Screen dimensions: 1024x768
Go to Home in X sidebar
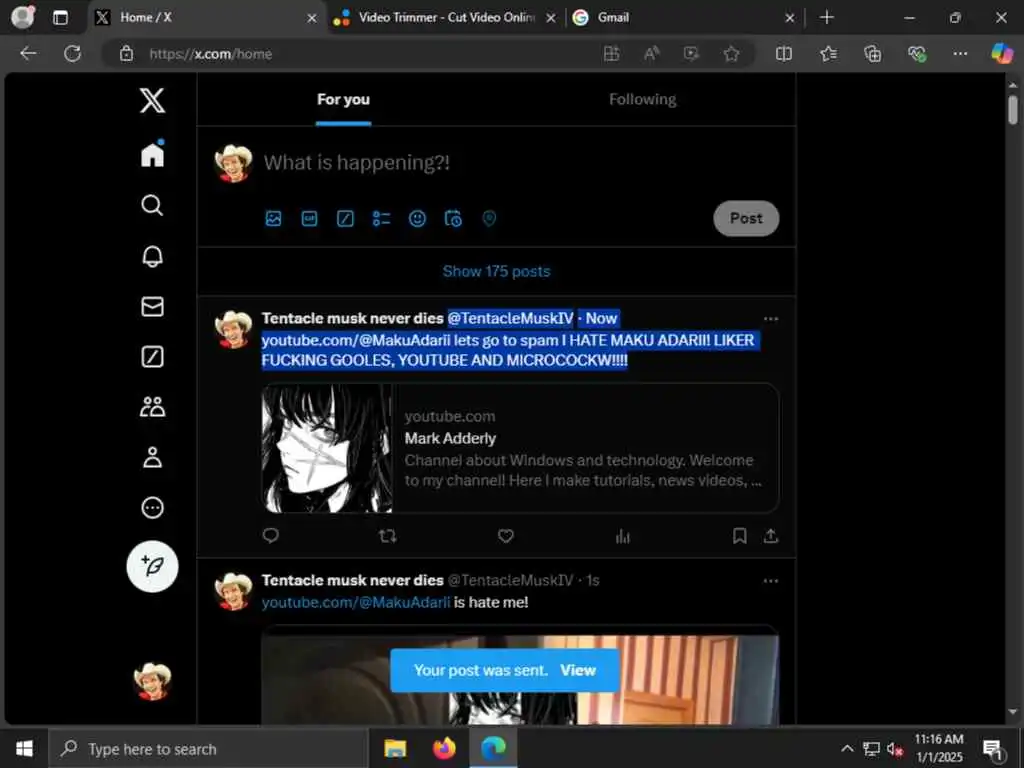[152, 154]
